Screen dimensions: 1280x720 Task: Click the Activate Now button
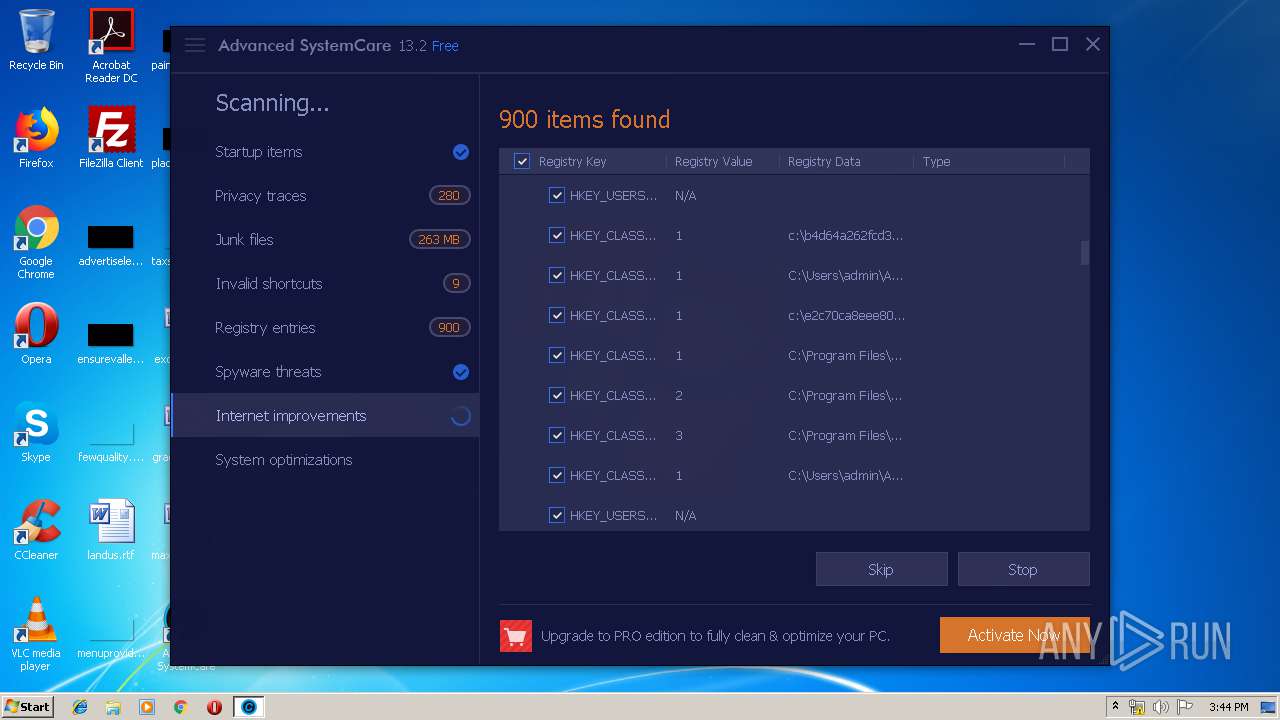[x=1014, y=635]
